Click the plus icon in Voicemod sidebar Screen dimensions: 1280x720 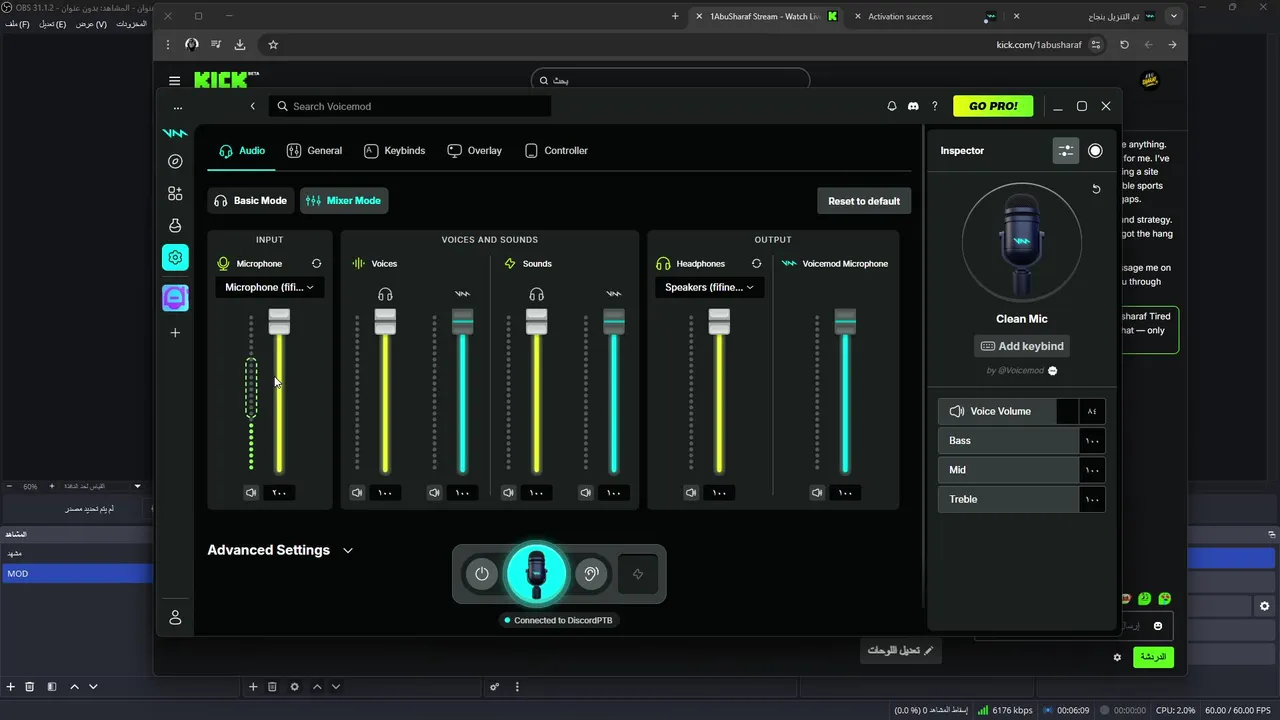pyautogui.click(x=175, y=332)
